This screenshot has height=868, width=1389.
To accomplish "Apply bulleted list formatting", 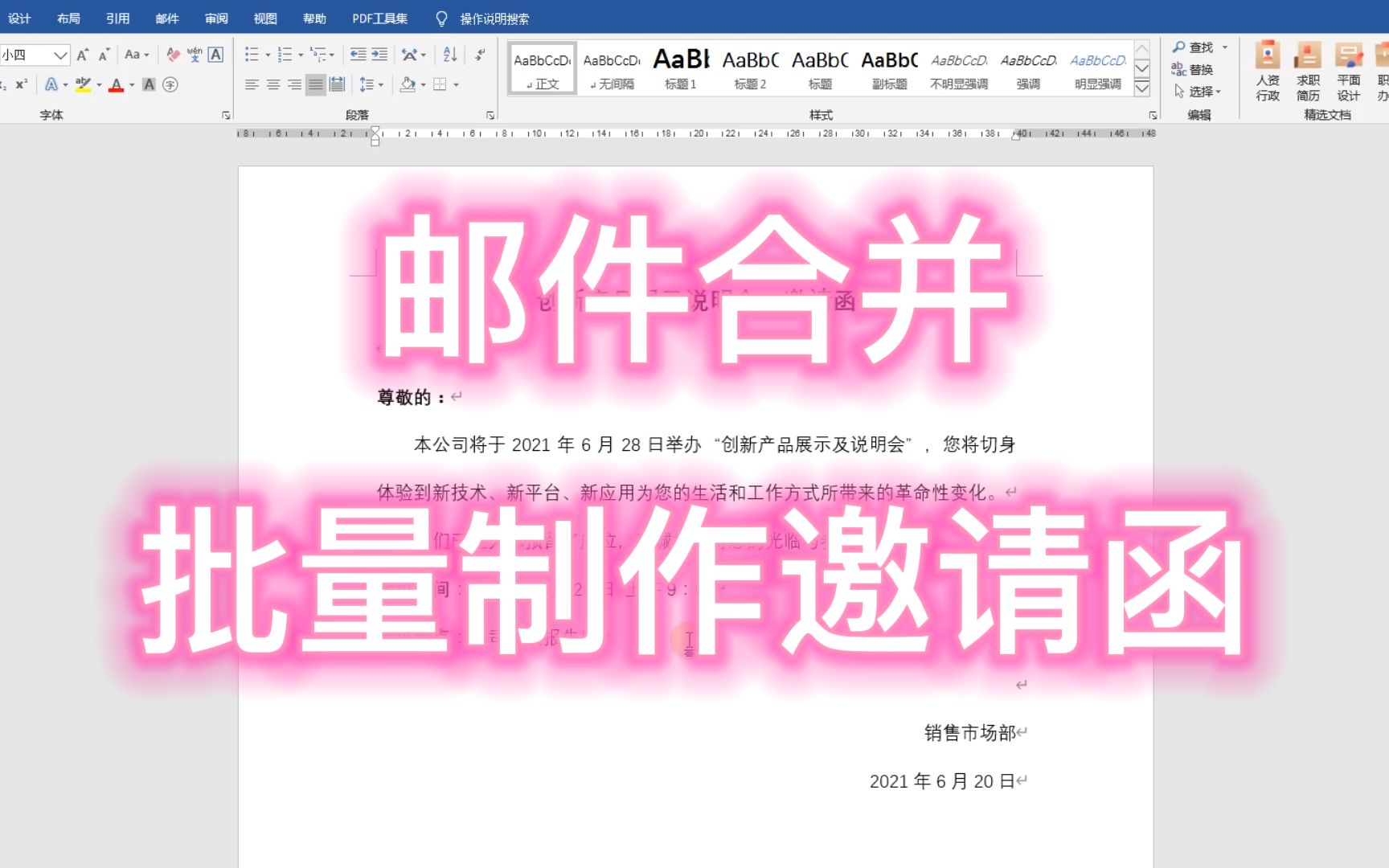I will [x=252, y=55].
